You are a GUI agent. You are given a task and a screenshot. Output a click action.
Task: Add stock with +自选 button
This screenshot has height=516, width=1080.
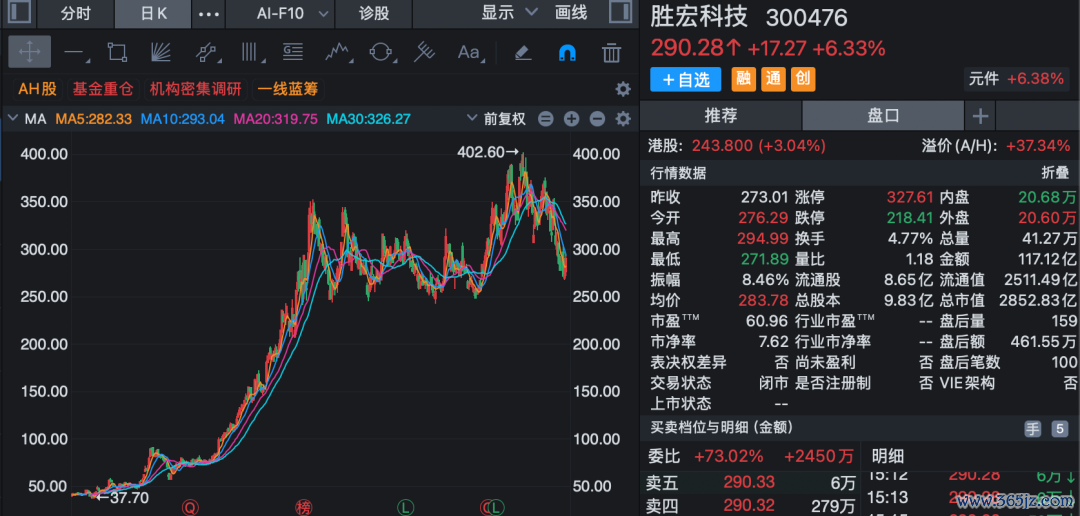pyautogui.click(x=685, y=80)
